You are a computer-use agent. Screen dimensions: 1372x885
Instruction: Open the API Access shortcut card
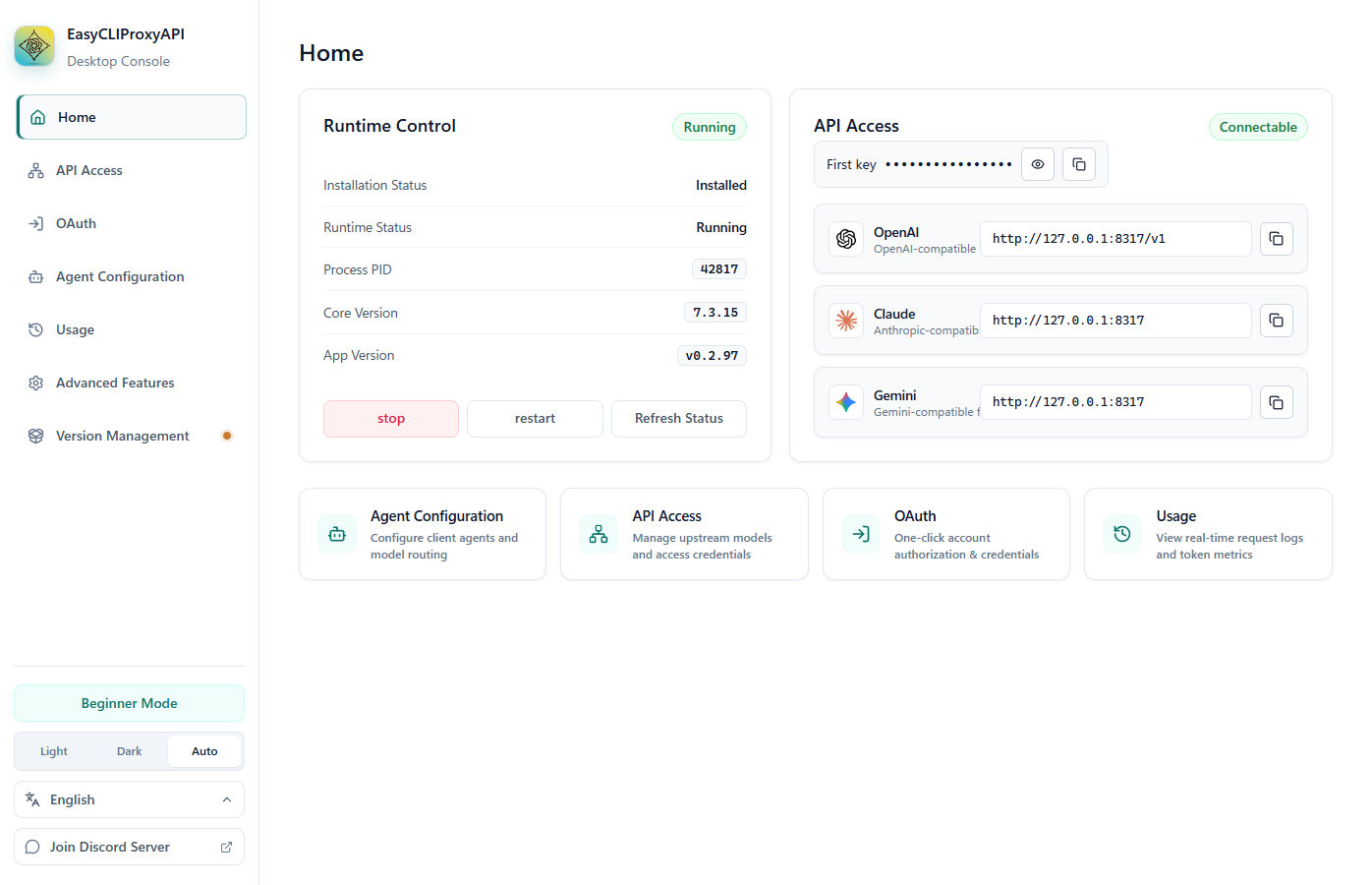pos(684,534)
